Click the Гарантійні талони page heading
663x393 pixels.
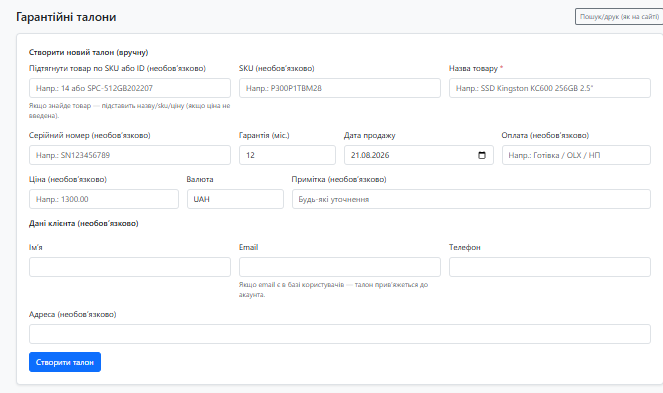(66, 17)
